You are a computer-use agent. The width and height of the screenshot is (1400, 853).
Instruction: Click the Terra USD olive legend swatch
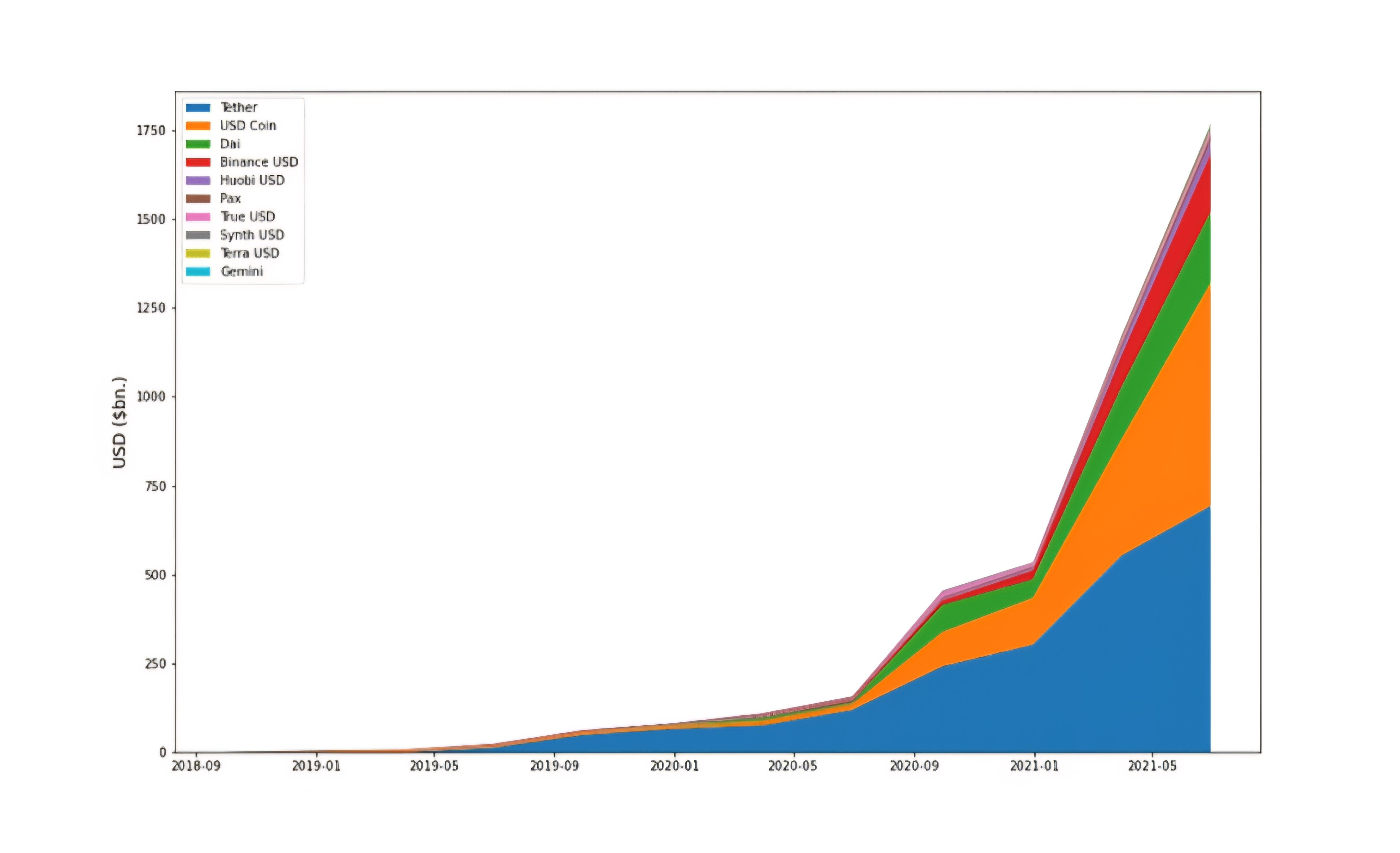point(198,253)
